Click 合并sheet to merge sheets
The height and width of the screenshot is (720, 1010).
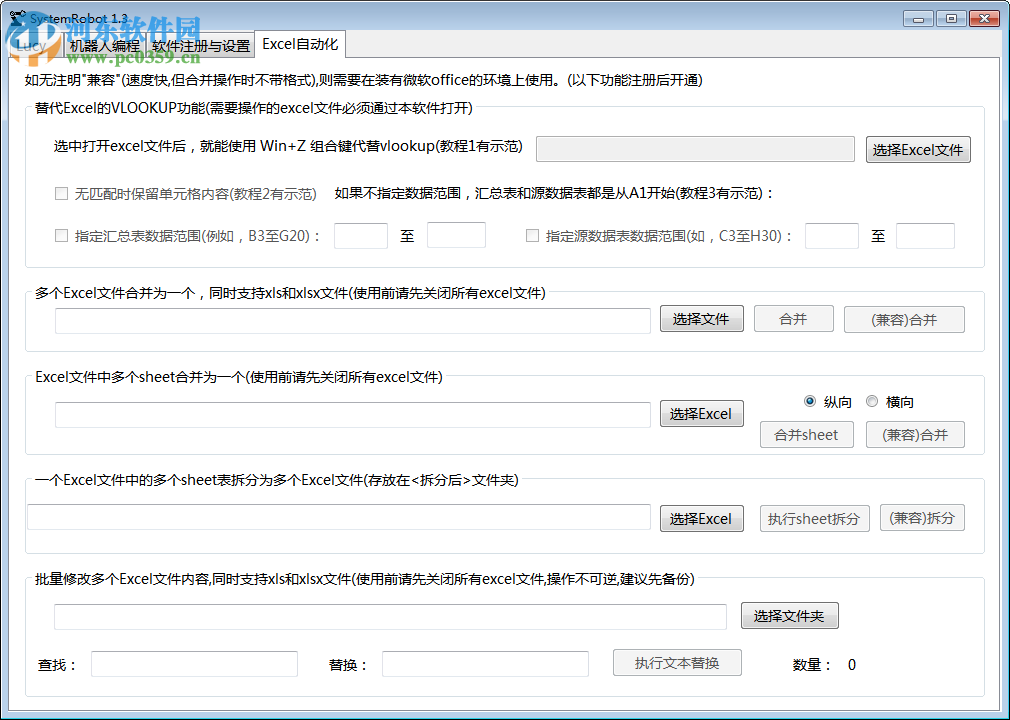coord(807,434)
